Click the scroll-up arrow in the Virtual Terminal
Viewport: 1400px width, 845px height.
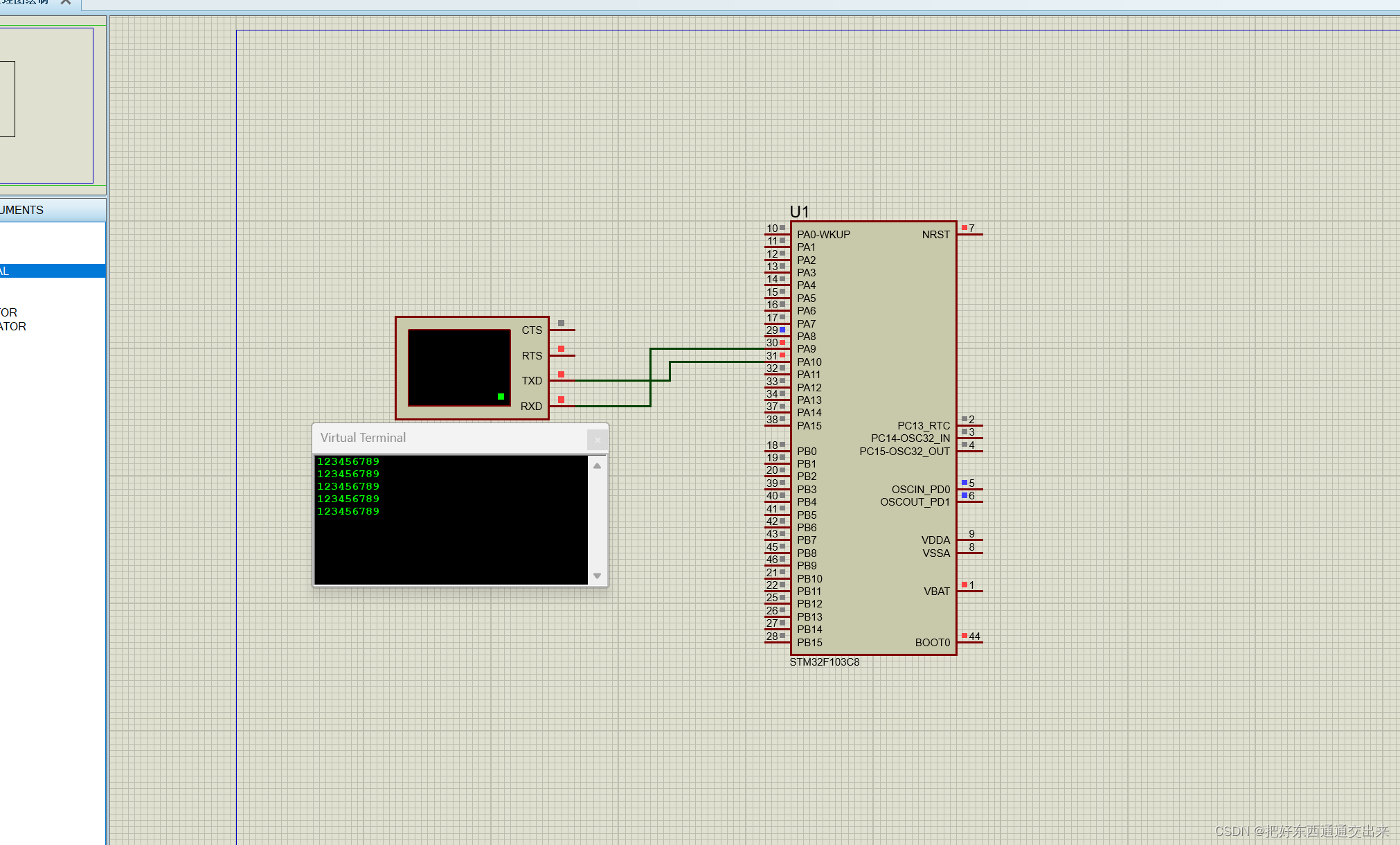[x=596, y=465]
